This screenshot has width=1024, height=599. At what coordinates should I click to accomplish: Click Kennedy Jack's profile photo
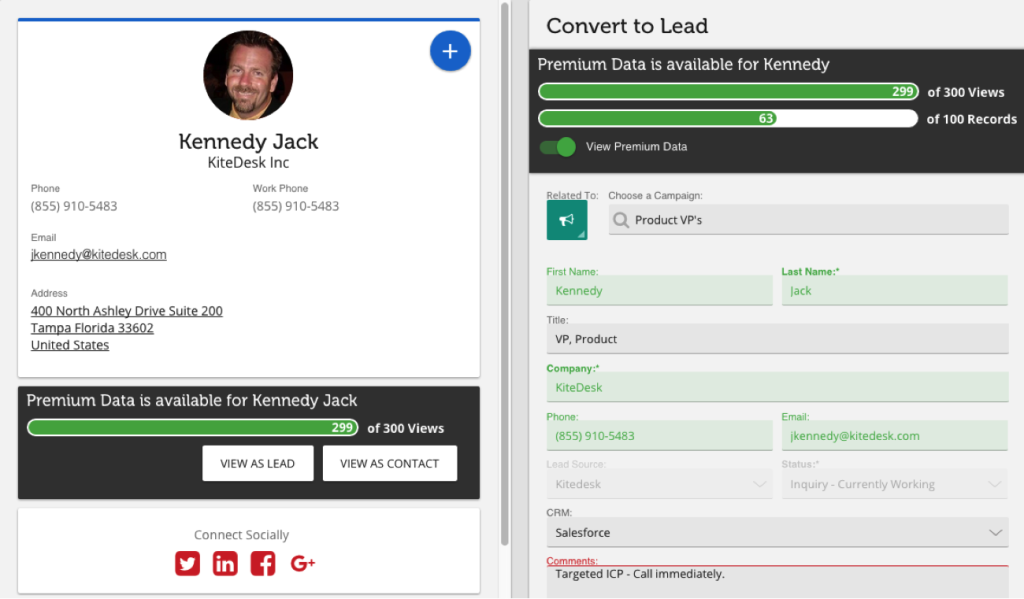coord(248,75)
